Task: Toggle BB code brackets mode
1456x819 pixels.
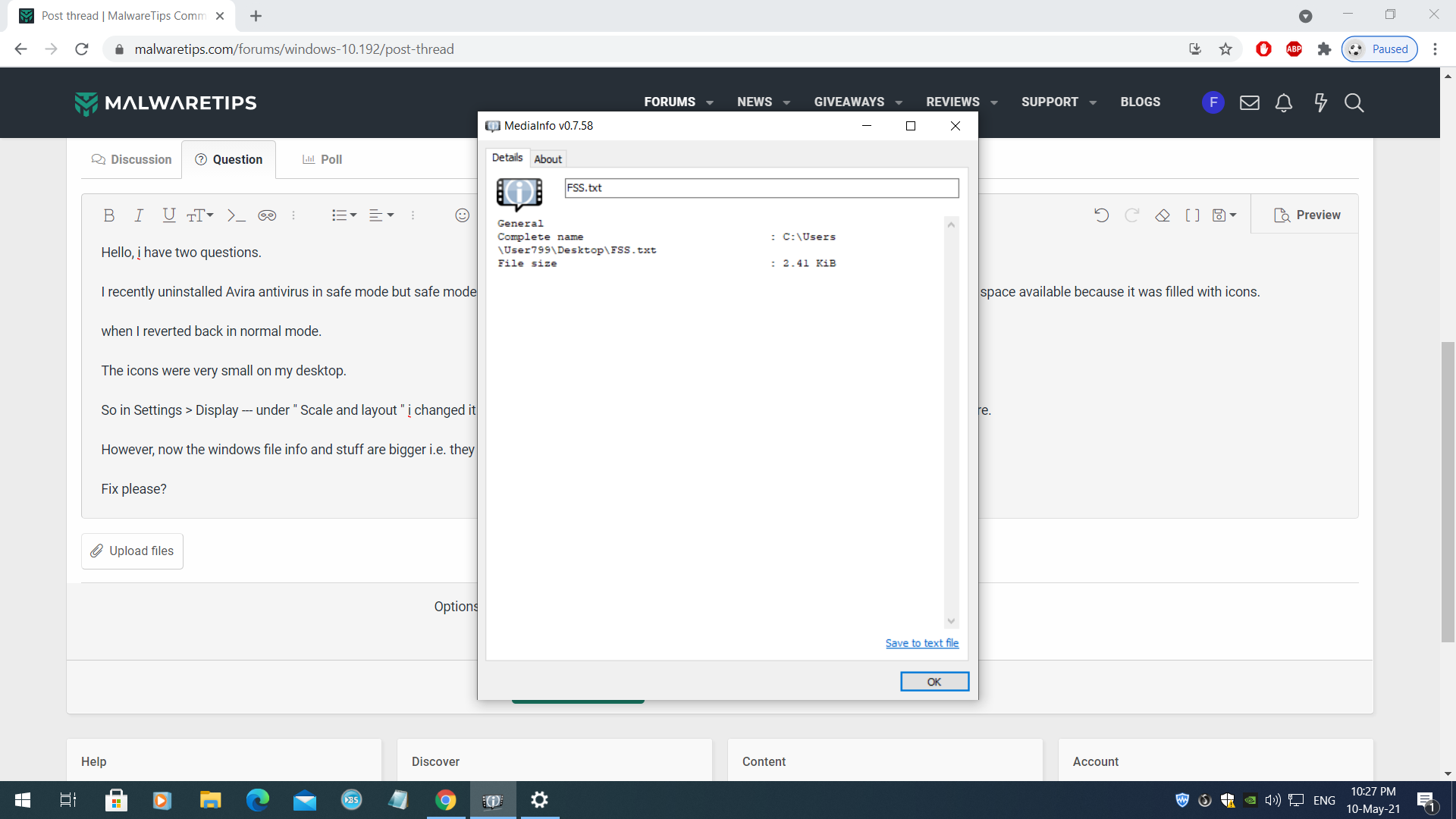Action: click(x=1192, y=215)
